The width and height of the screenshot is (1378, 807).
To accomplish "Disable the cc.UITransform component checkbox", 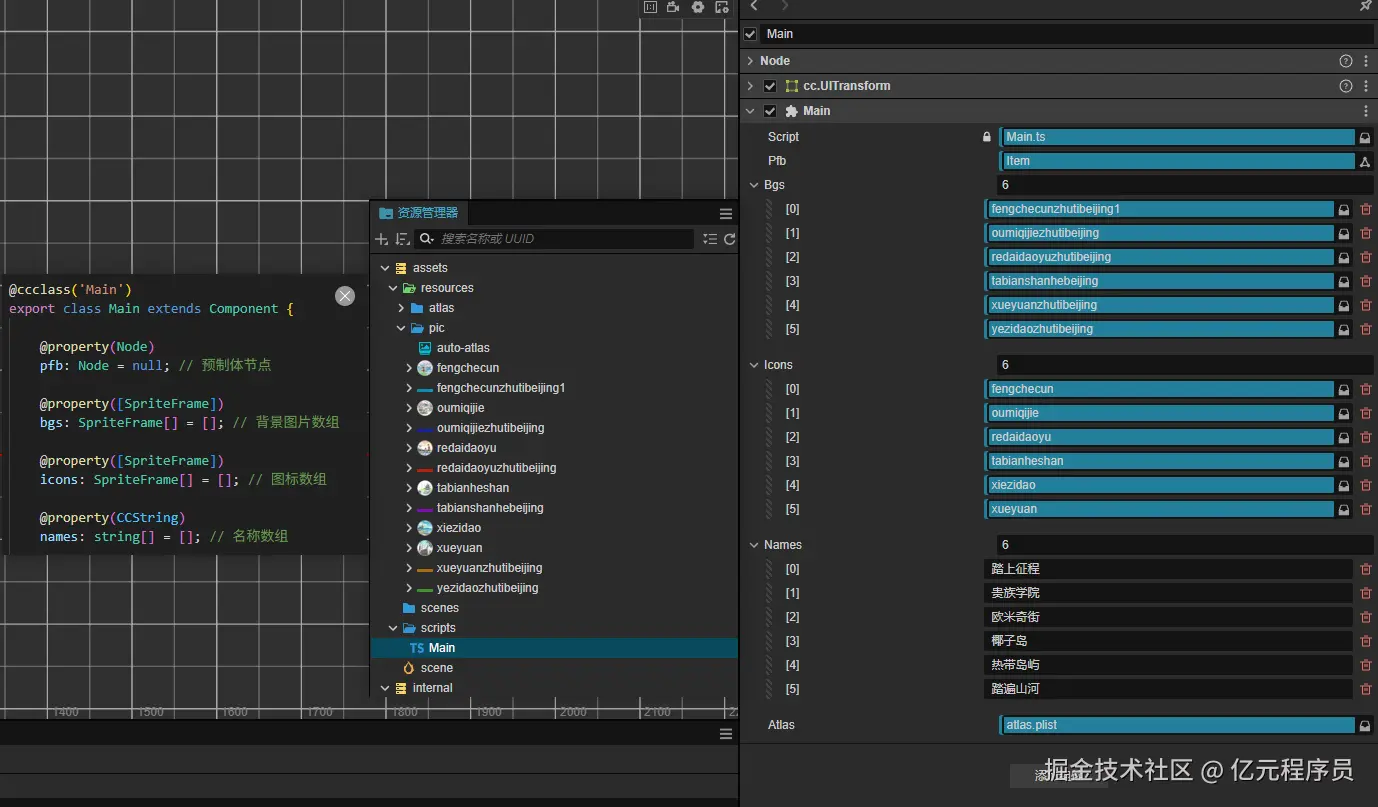I will pyautogui.click(x=770, y=86).
